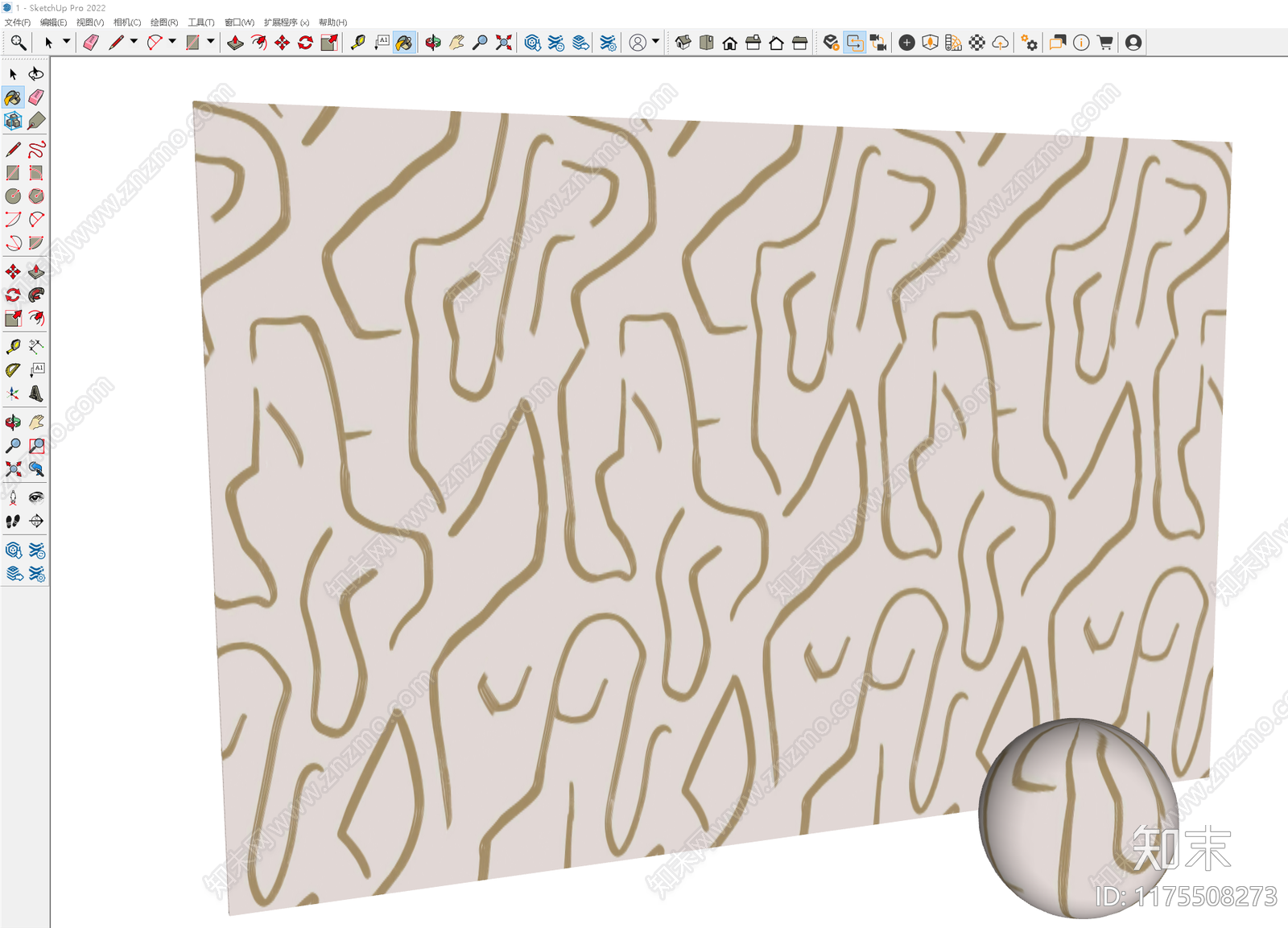Select the Pie tool in left toolbar

tap(36, 242)
